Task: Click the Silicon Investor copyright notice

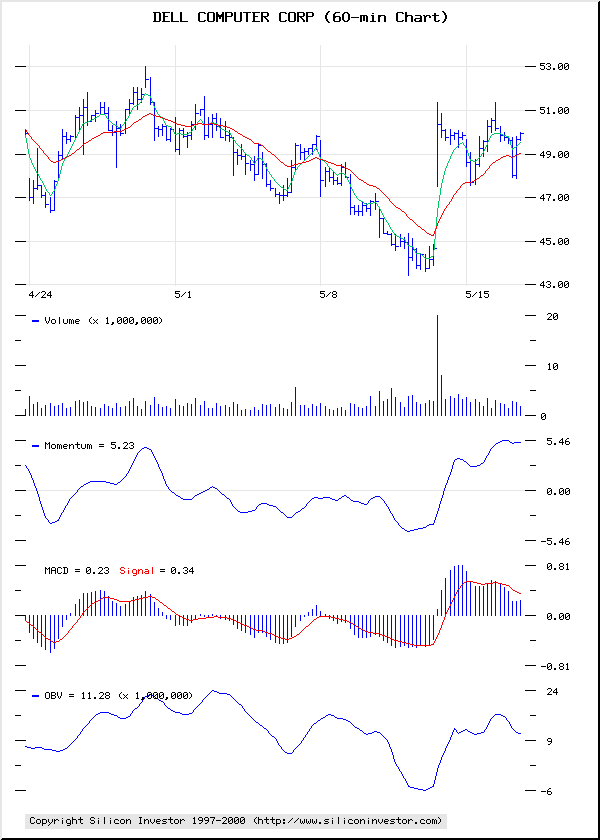Action: (x=236, y=820)
